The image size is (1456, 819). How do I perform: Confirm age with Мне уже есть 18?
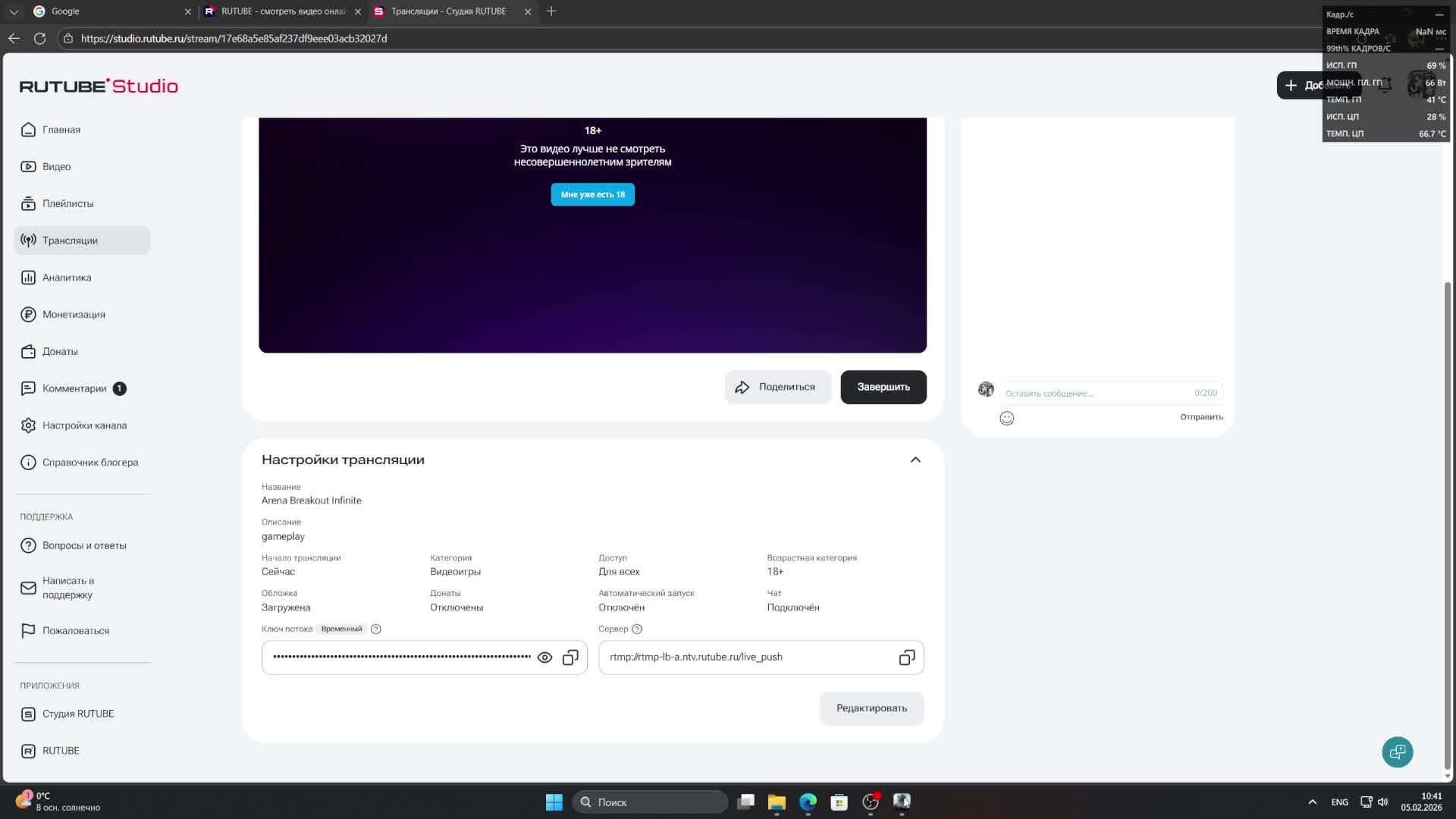tap(592, 195)
